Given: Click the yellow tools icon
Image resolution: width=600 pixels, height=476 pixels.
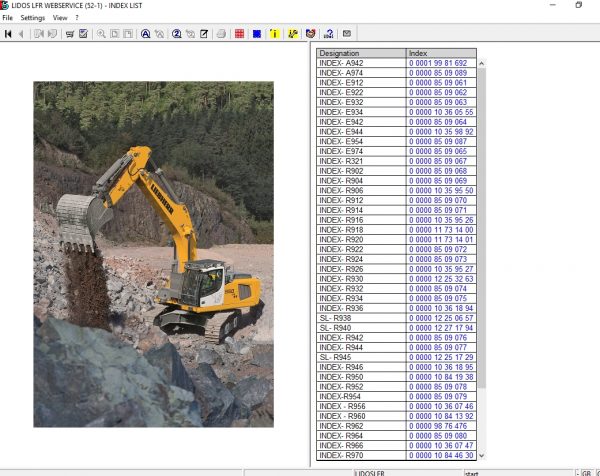Looking at the screenshot, I should pyautogui.click(x=293, y=34).
